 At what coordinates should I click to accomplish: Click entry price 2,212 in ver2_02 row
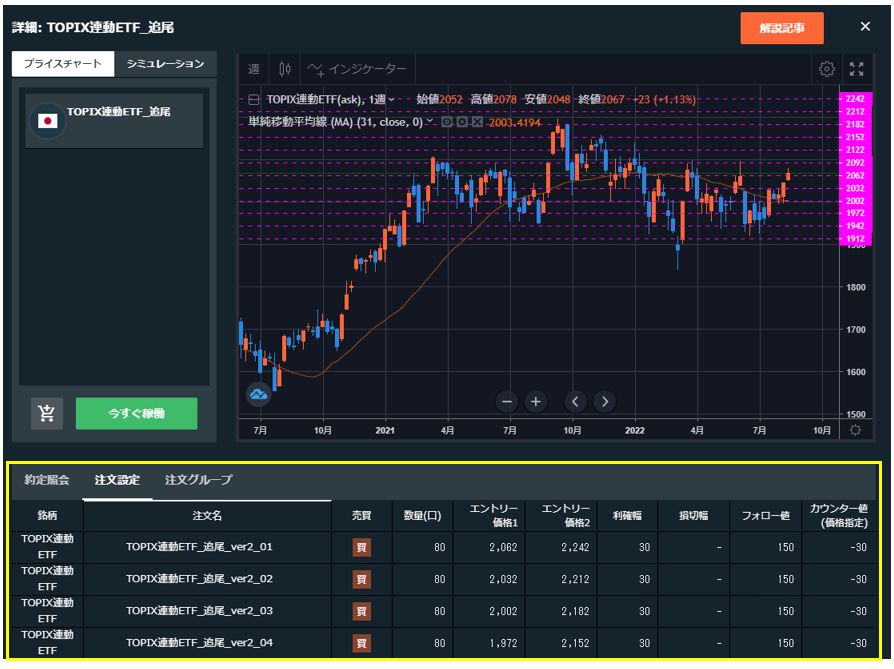click(x=575, y=579)
